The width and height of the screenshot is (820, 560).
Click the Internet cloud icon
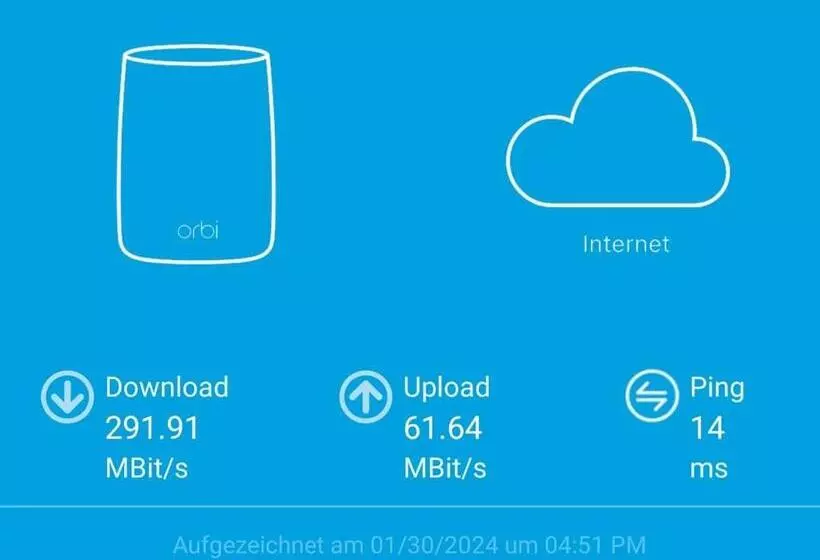[618, 137]
